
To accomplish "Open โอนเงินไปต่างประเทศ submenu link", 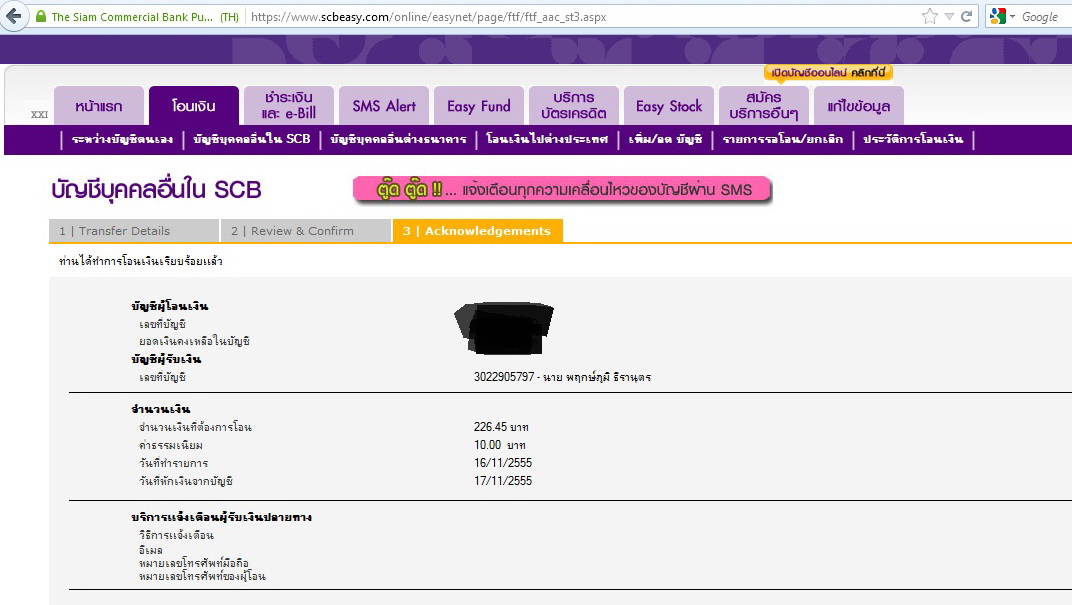I will 547,139.
